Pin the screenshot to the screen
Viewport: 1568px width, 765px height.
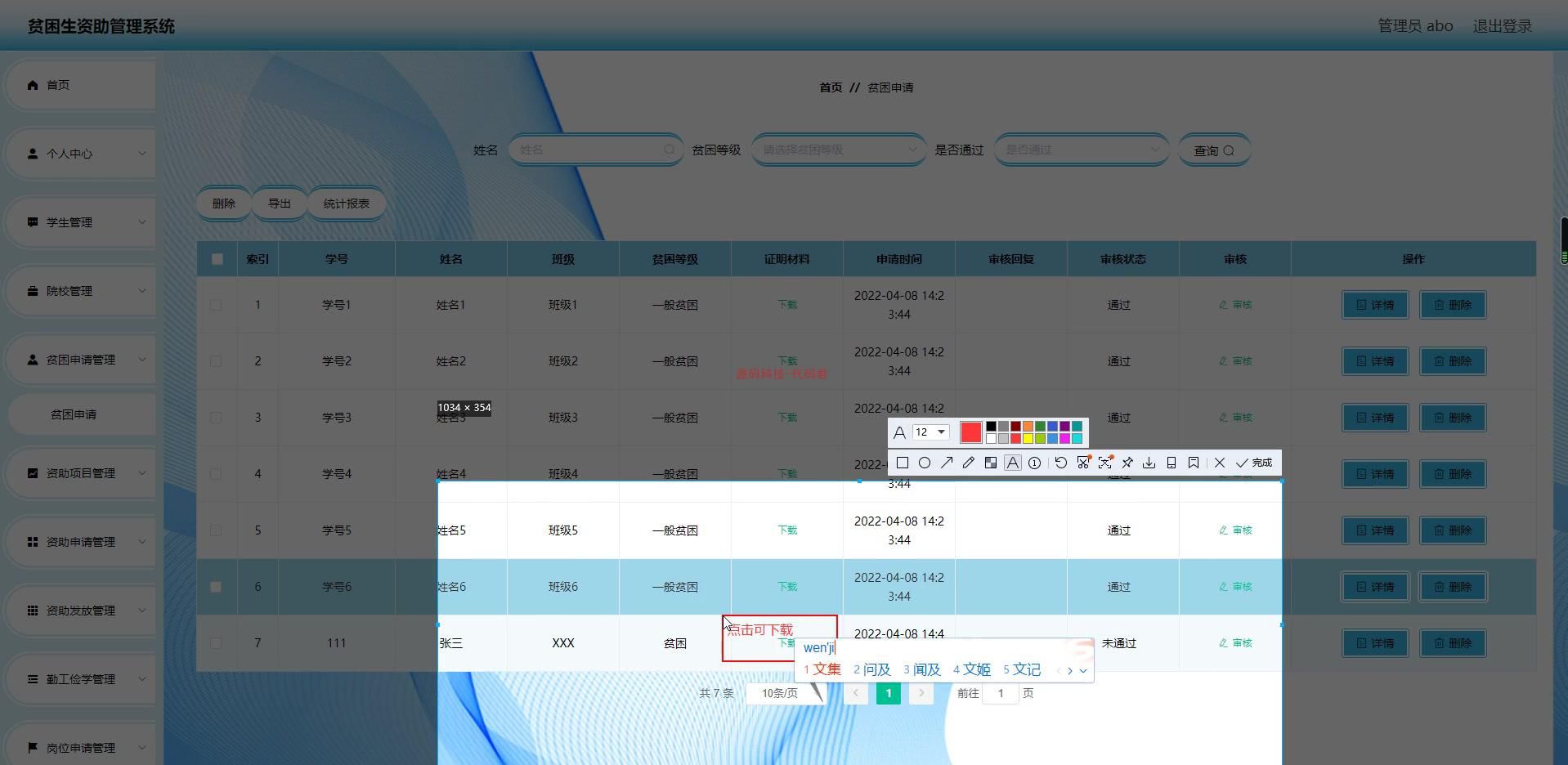click(1127, 463)
